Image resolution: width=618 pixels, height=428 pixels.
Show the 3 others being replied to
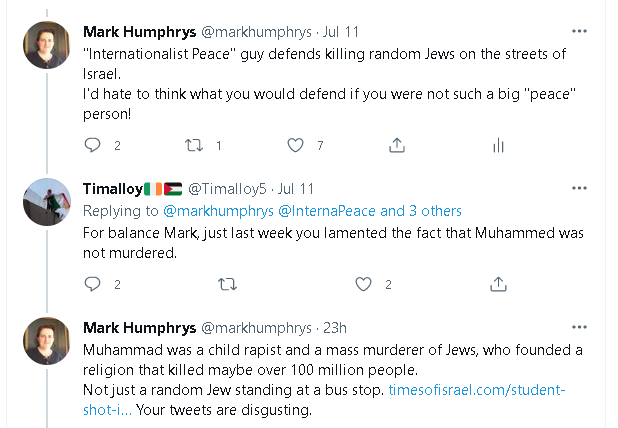coord(421,210)
